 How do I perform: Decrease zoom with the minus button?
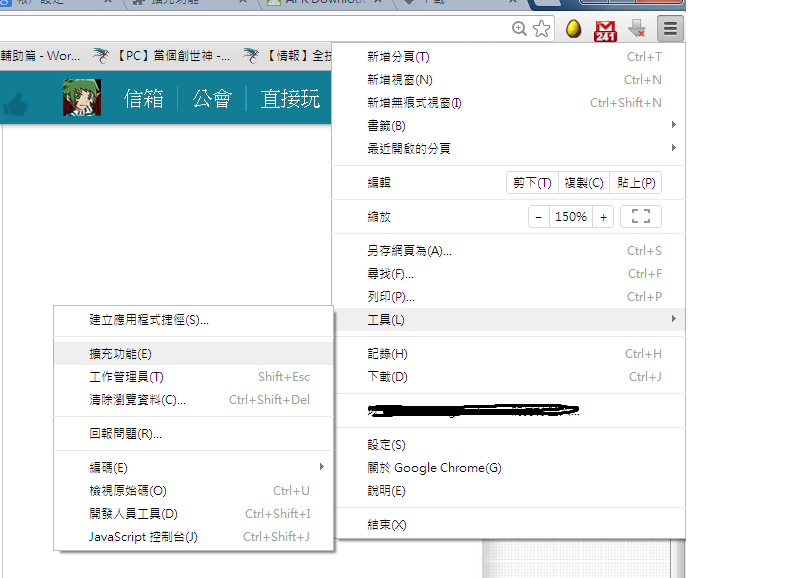point(539,216)
